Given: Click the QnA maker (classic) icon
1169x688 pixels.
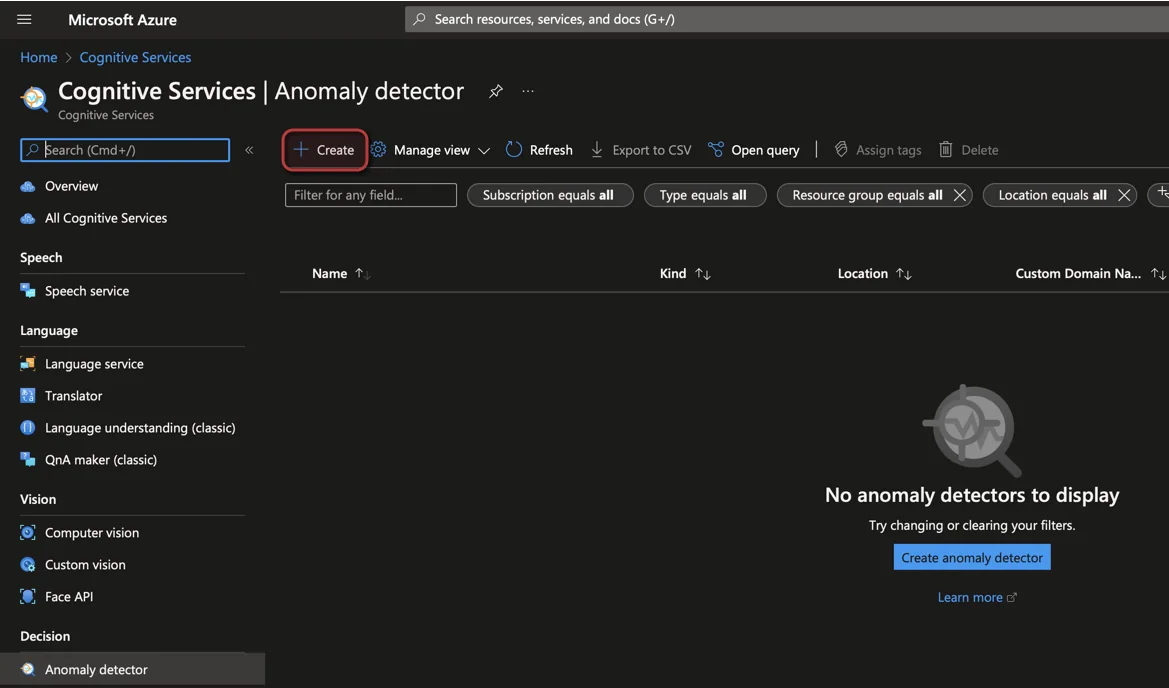Looking at the screenshot, I should point(28,459).
